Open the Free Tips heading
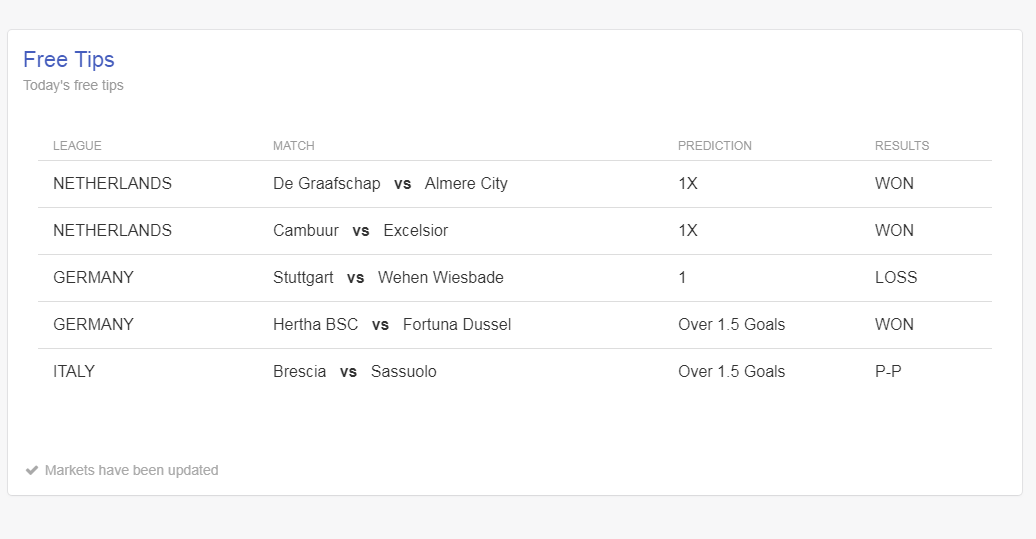 click(x=69, y=59)
